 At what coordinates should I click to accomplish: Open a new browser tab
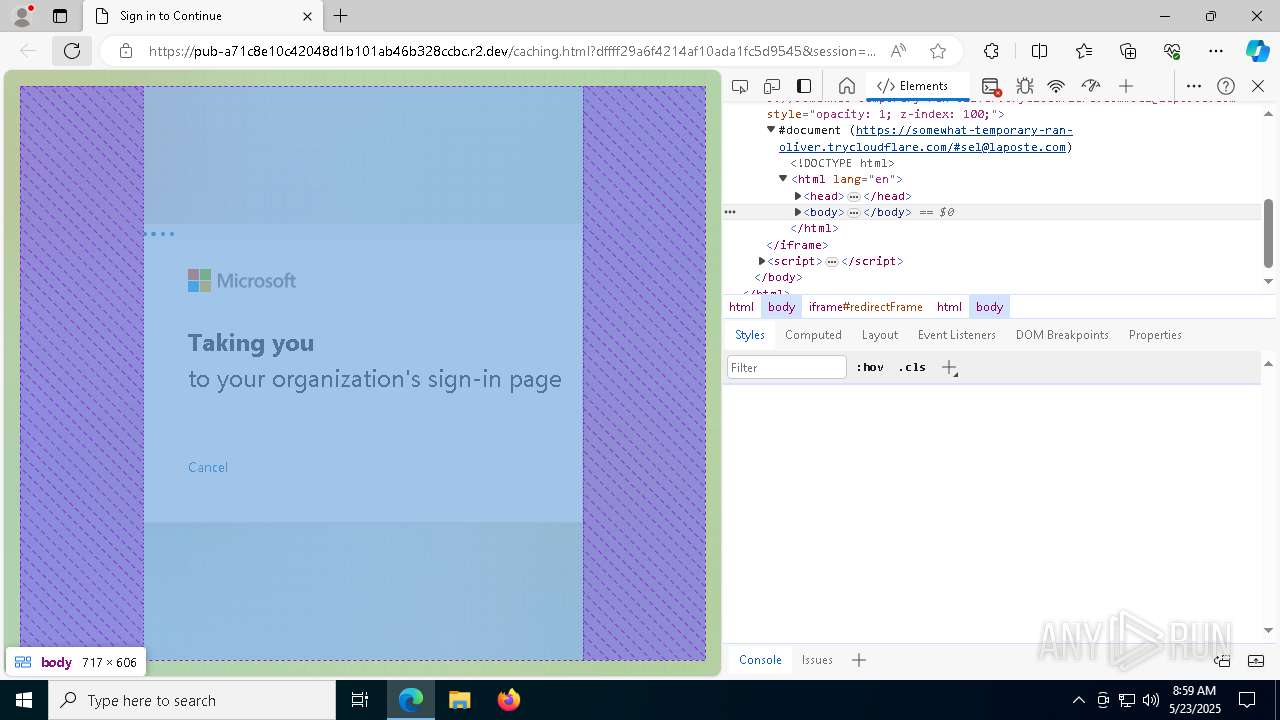[341, 16]
